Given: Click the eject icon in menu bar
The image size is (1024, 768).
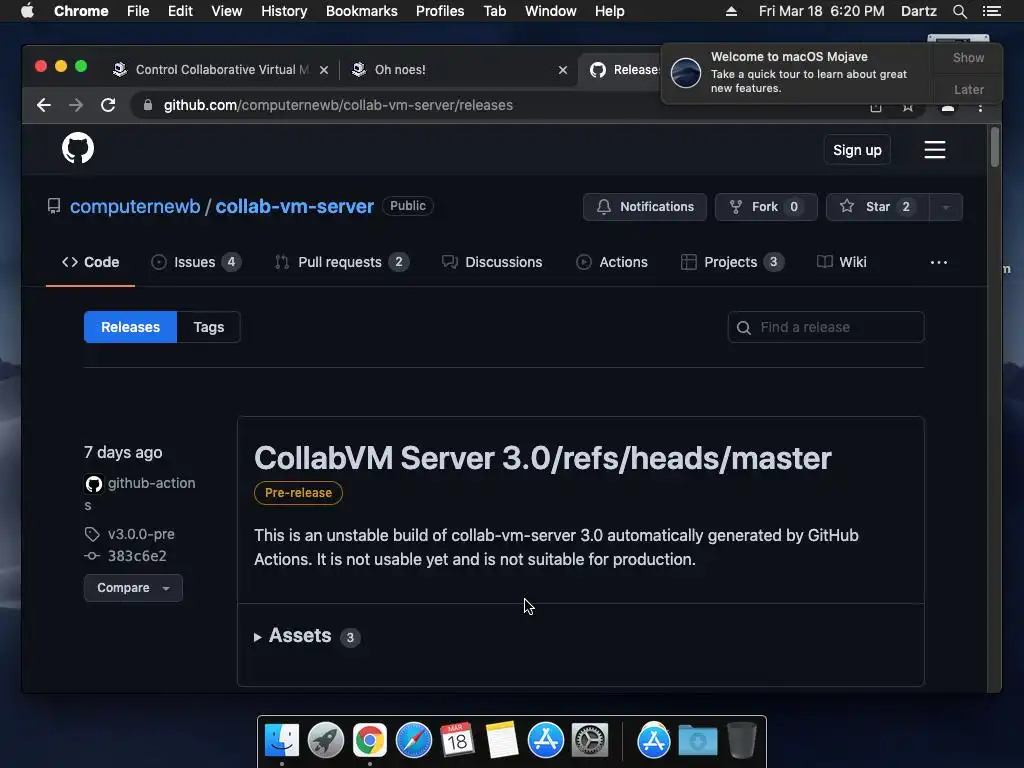Looking at the screenshot, I should click(x=731, y=11).
